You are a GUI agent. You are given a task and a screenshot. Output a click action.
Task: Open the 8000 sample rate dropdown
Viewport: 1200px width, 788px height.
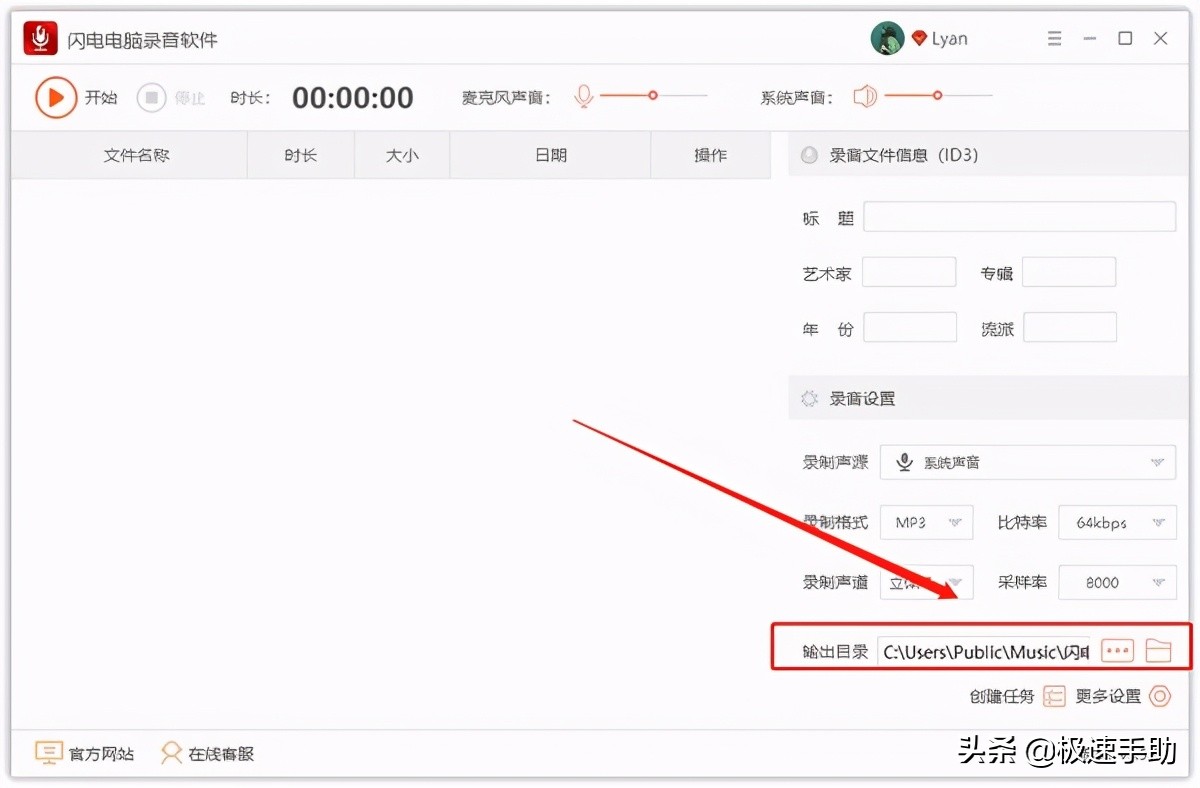(1117, 582)
